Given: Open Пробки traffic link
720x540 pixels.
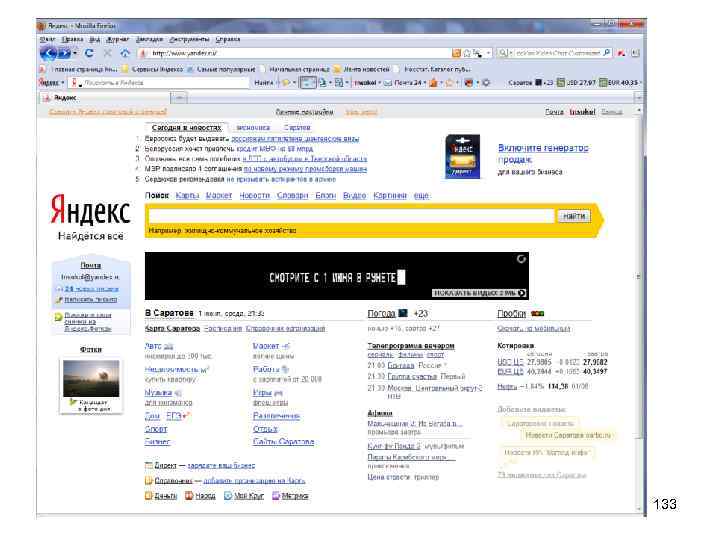Looking at the screenshot, I should 511,314.
